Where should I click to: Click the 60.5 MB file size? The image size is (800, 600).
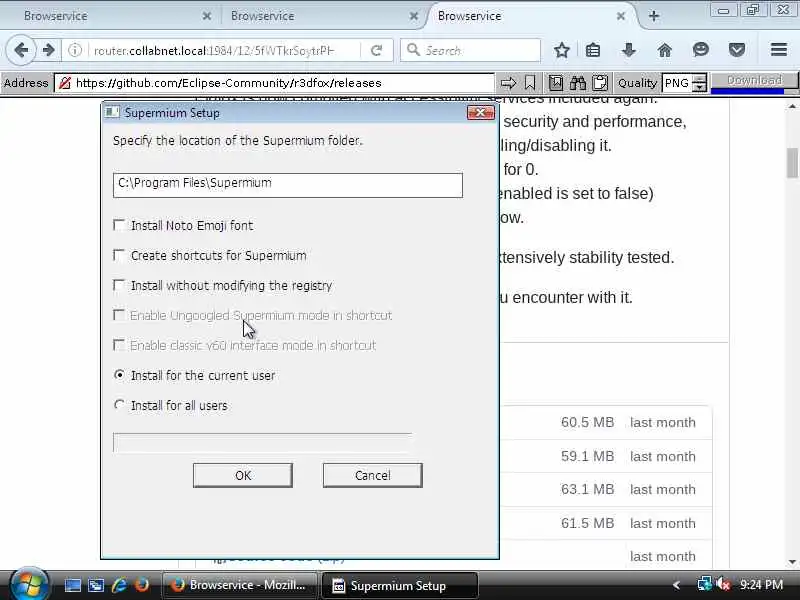coord(587,422)
